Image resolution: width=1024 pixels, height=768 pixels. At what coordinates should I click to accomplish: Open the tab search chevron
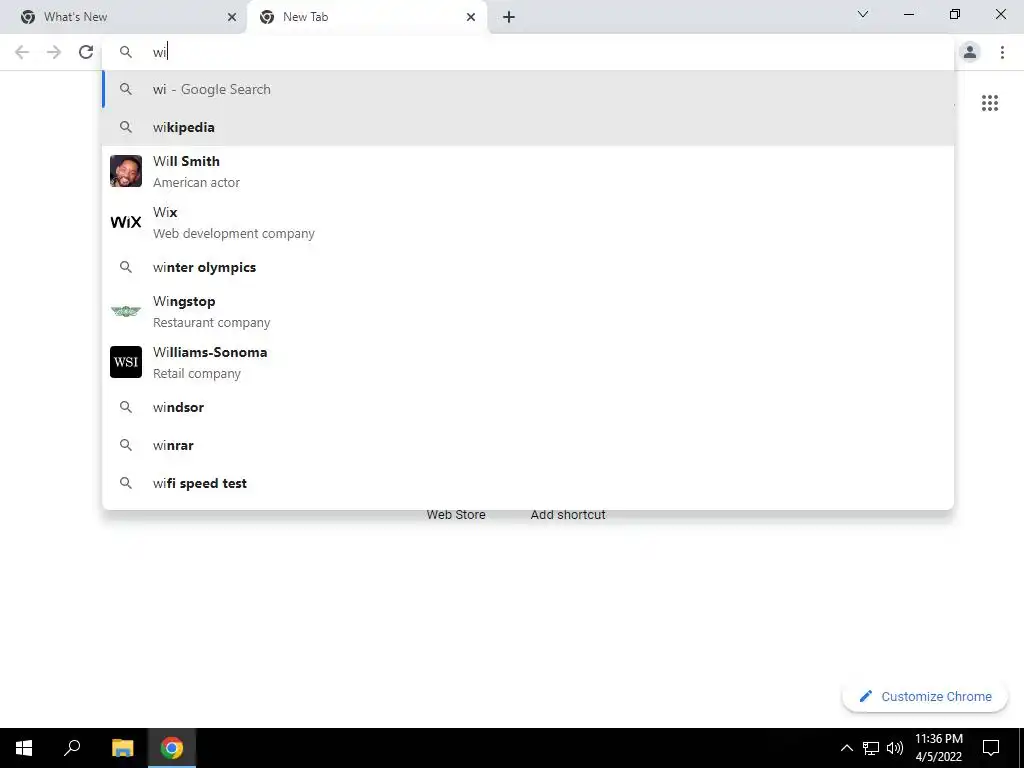point(863,14)
